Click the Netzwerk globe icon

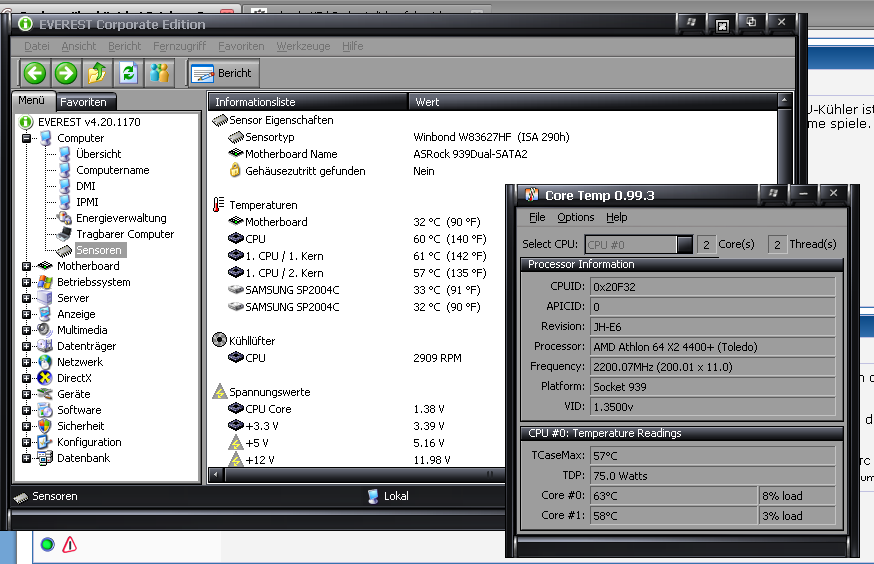coord(45,362)
